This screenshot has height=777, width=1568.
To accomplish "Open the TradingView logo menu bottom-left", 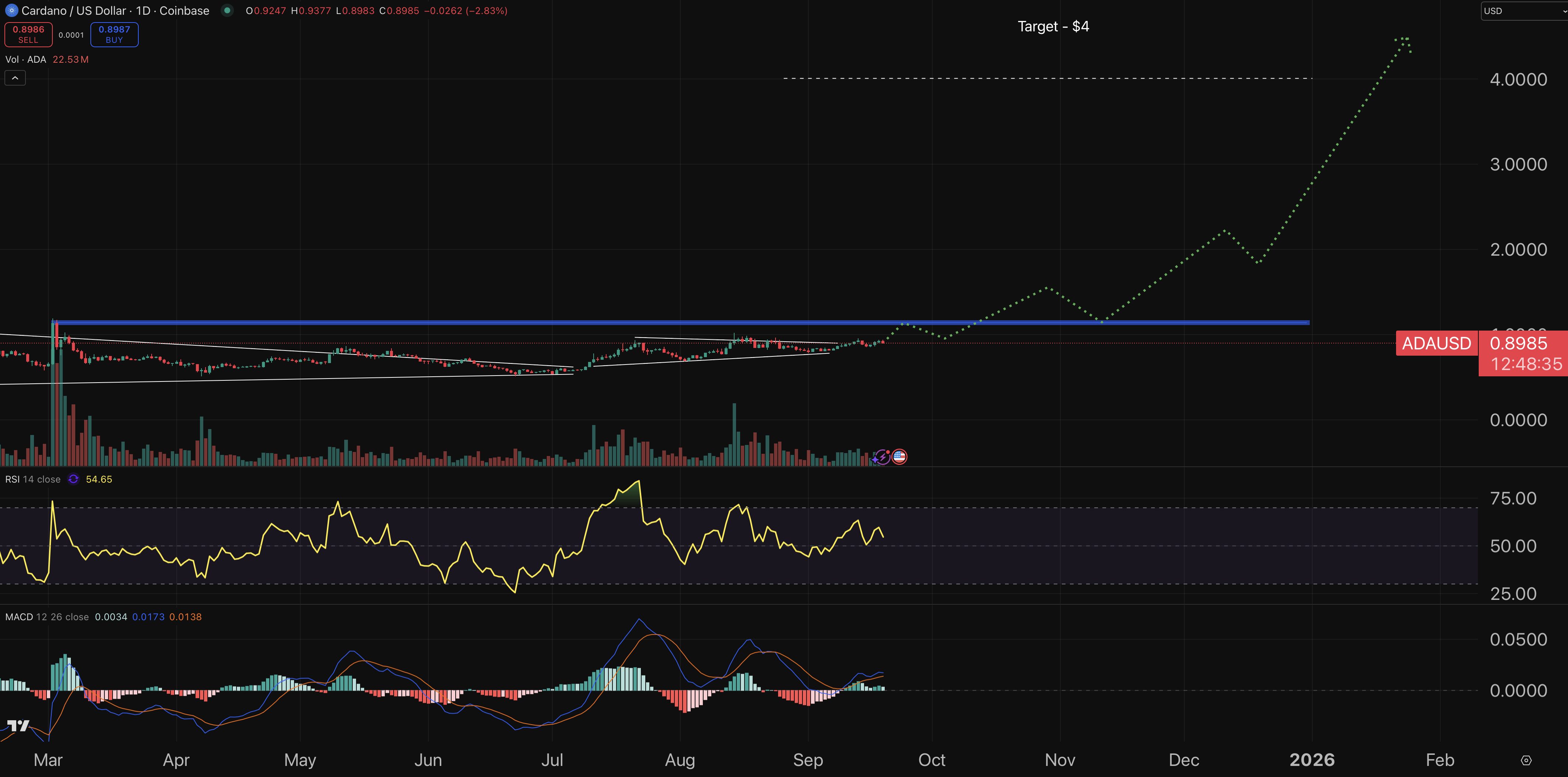I will [18, 725].
